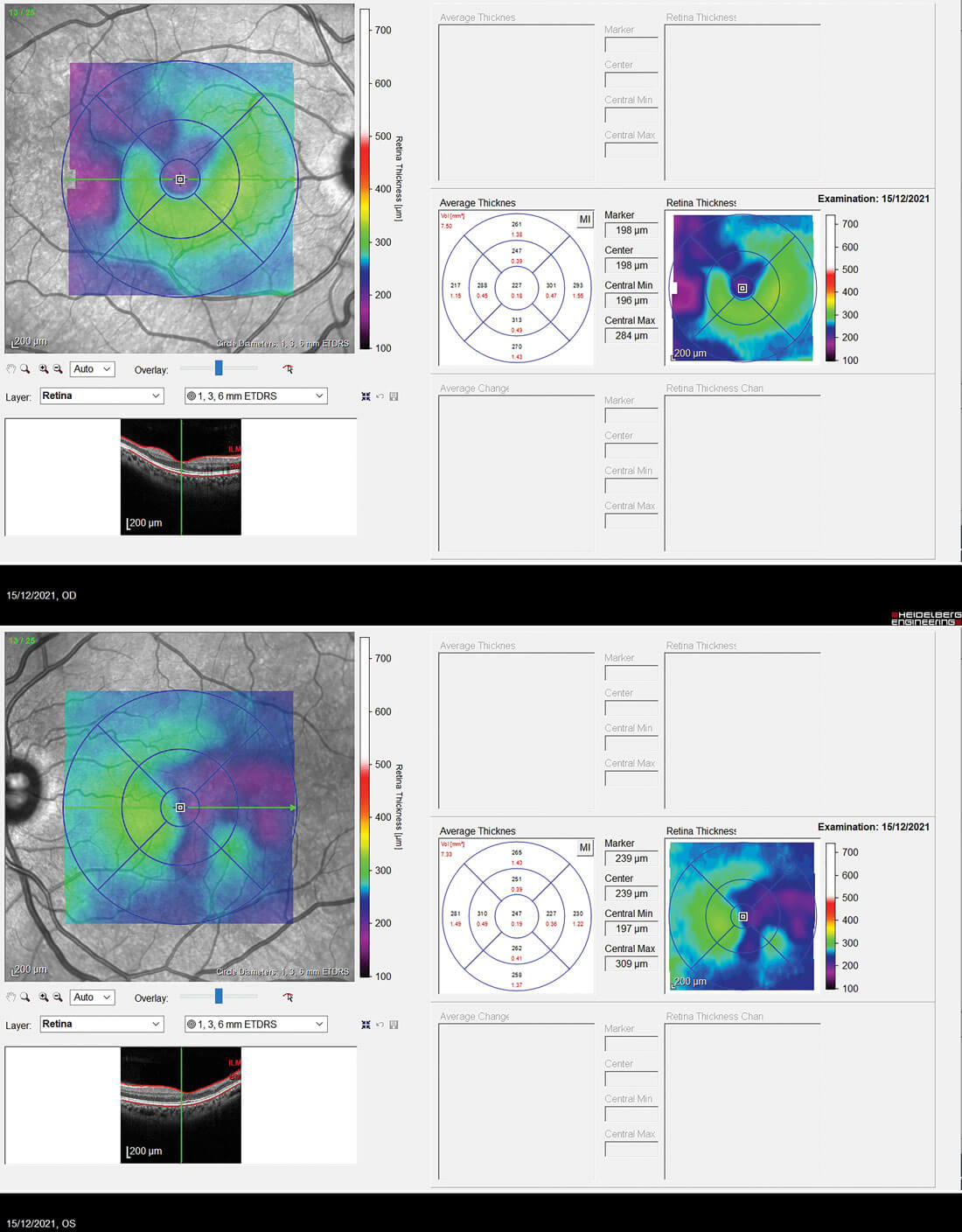Click the OS B-scan cross-section image
The width and height of the screenshot is (962, 1232).
tap(180, 1105)
